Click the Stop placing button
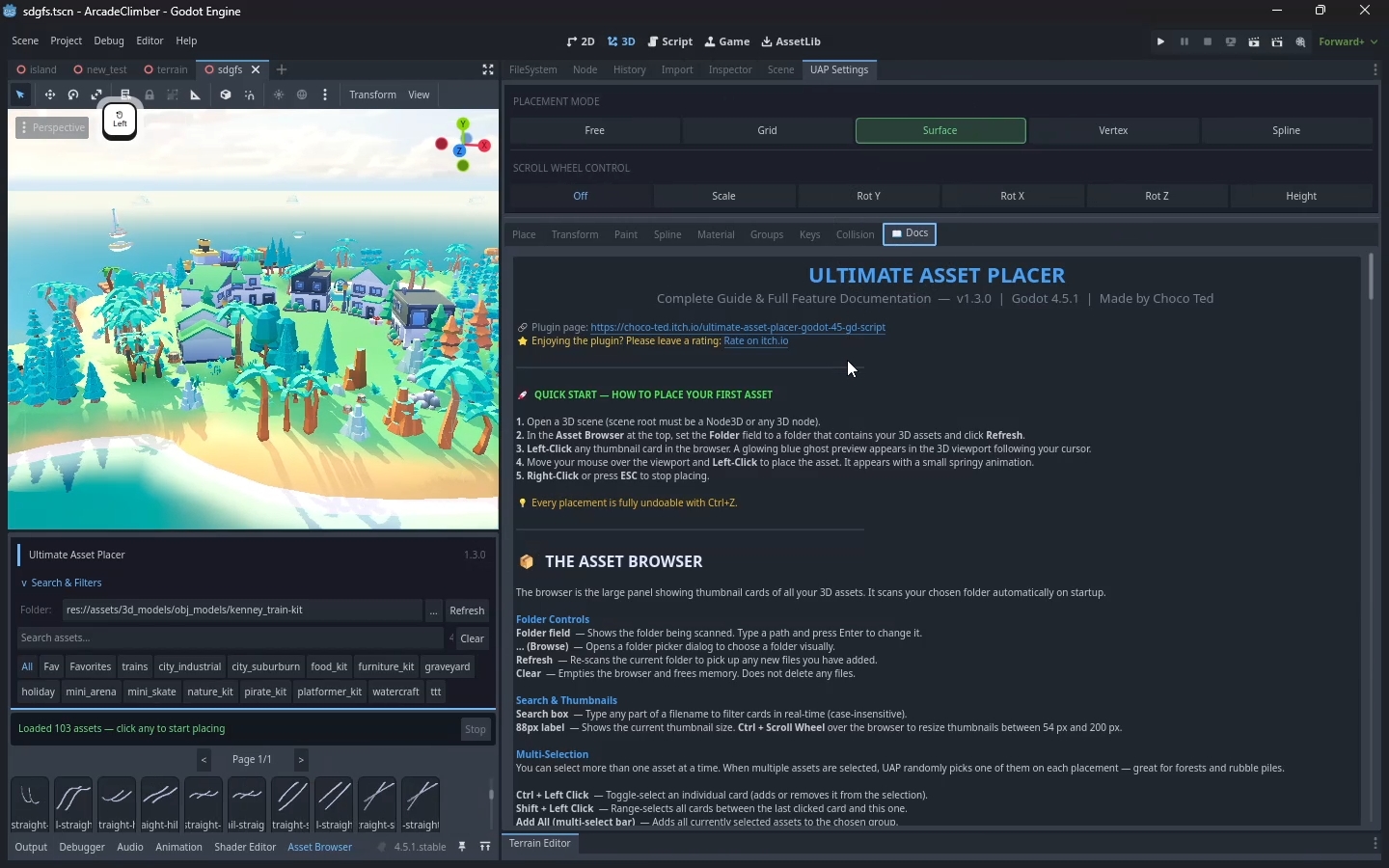This screenshot has width=1389, height=868. pyautogui.click(x=477, y=731)
